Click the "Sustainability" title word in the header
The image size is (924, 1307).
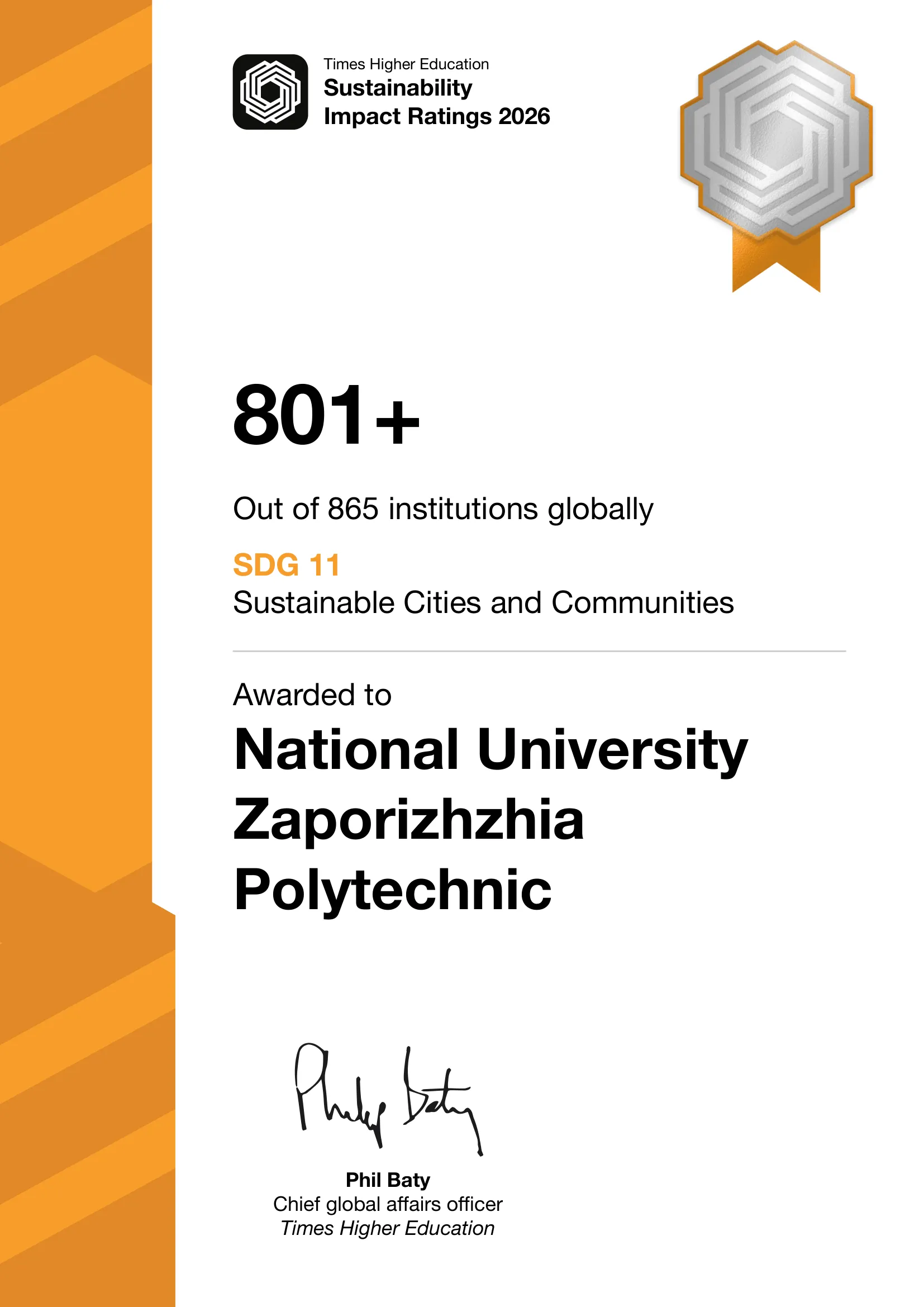coord(398,88)
